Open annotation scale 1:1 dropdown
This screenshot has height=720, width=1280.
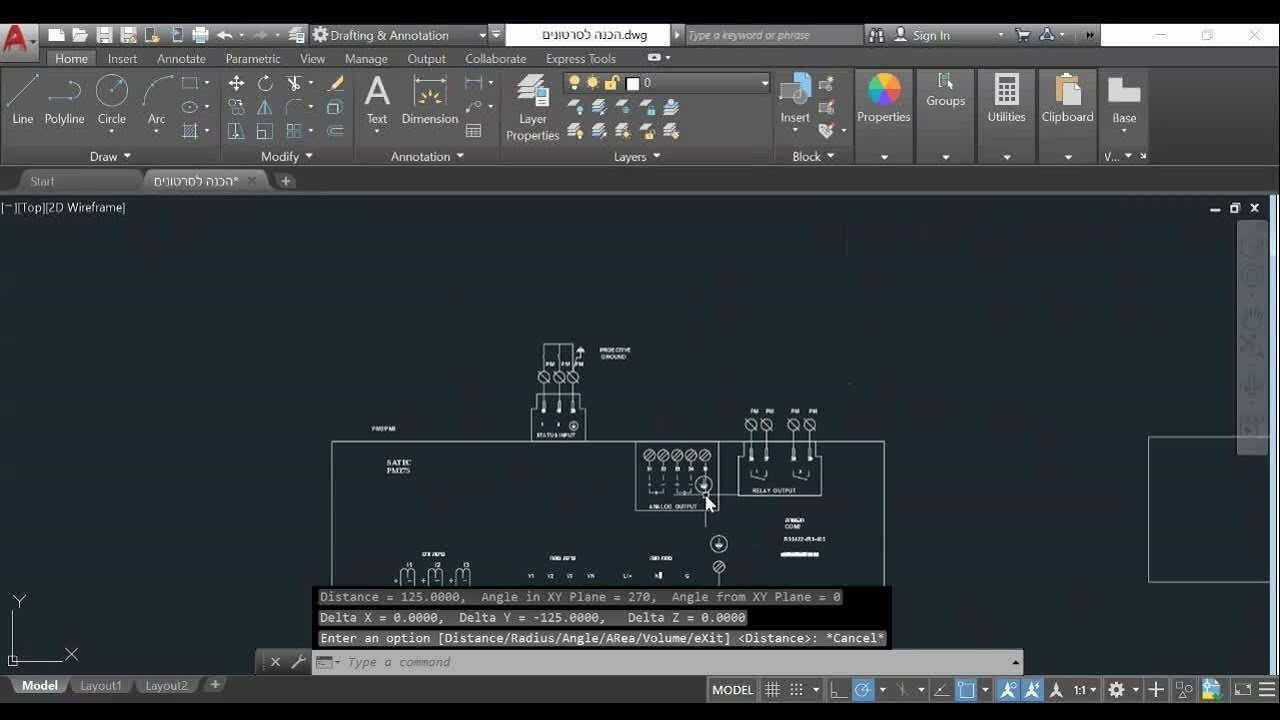(1085, 690)
